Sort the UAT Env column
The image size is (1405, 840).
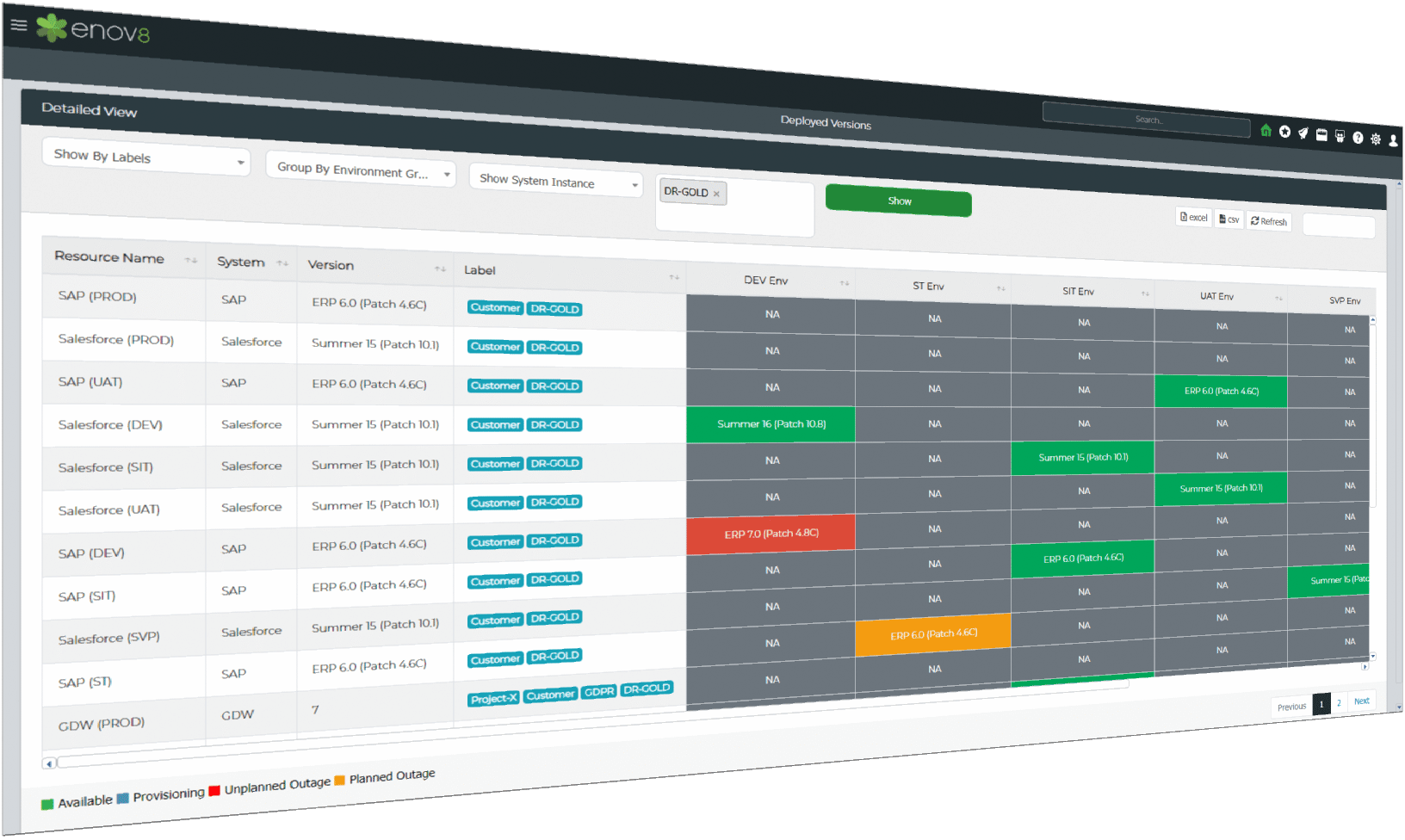click(1278, 299)
